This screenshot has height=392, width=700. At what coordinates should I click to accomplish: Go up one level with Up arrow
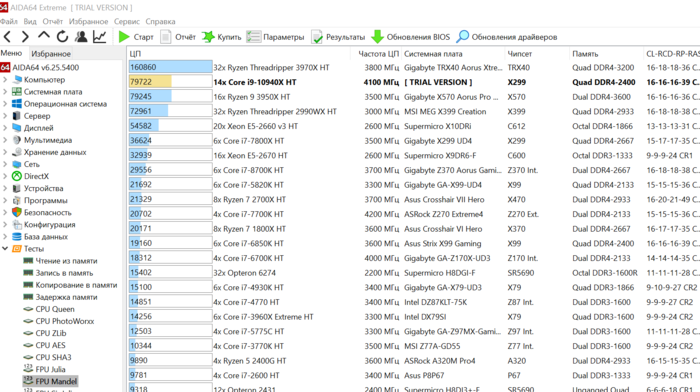[x=44, y=36]
